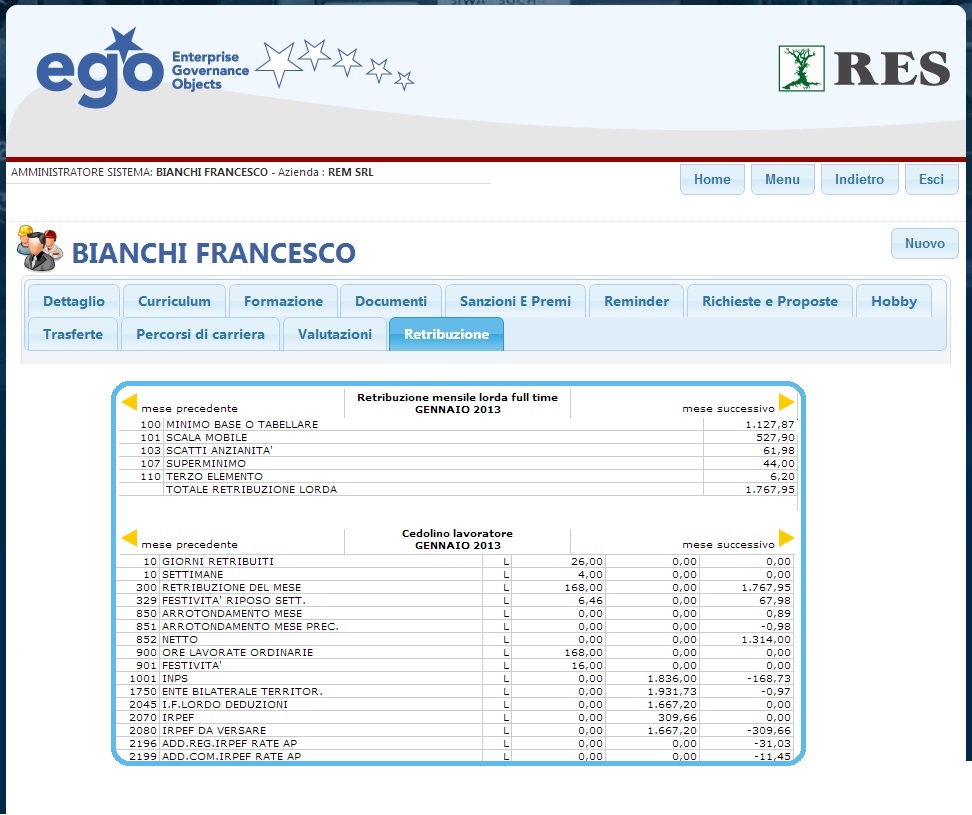Click the INPS value -168,73

[x=769, y=679]
